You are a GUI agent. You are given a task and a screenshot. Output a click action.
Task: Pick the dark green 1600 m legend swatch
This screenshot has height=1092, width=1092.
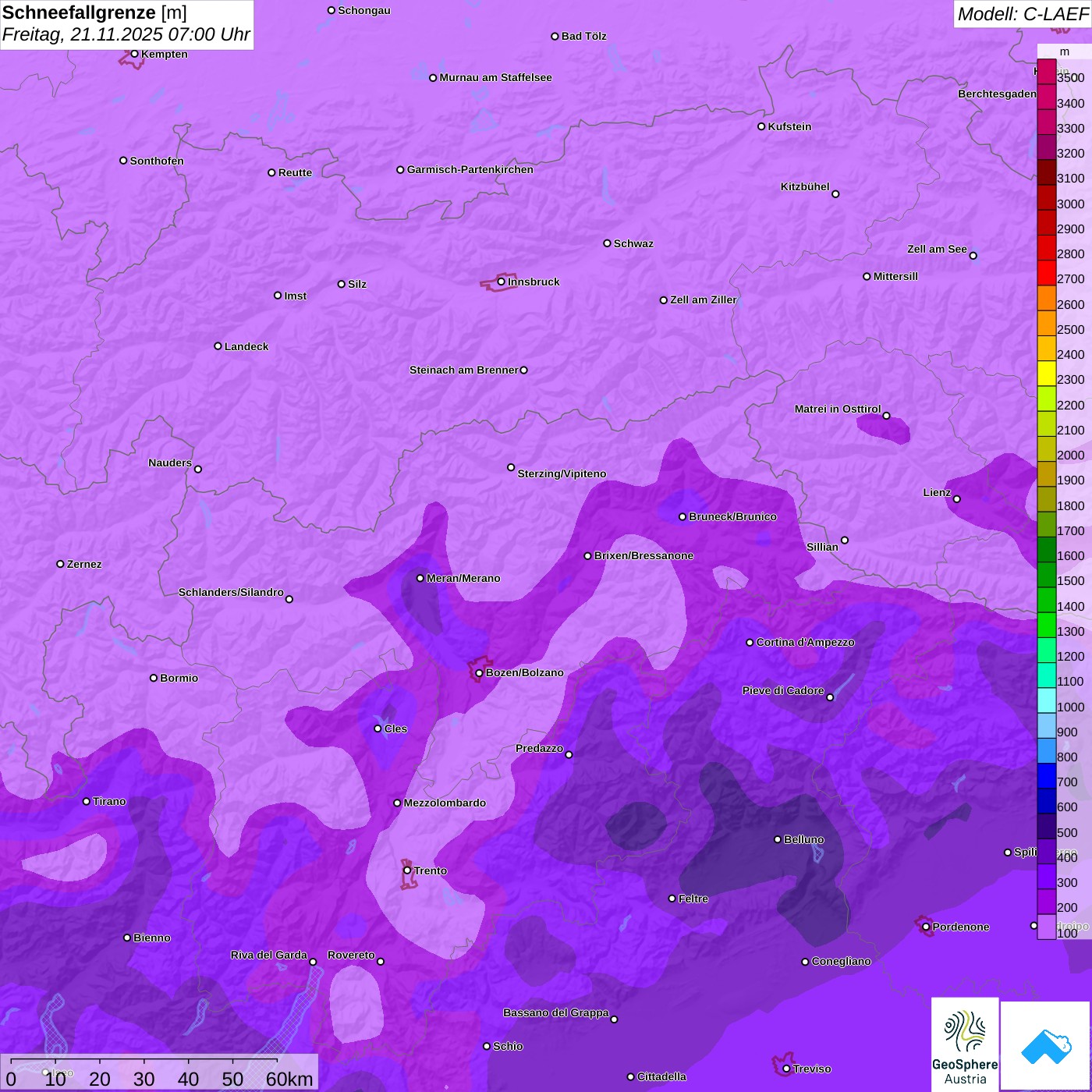tap(1047, 550)
